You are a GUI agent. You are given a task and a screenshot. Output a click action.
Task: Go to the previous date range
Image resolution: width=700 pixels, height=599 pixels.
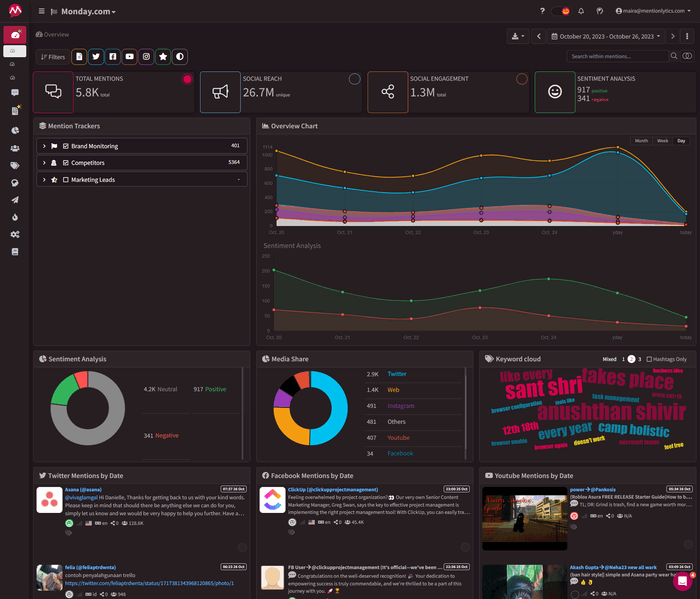coord(539,37)
